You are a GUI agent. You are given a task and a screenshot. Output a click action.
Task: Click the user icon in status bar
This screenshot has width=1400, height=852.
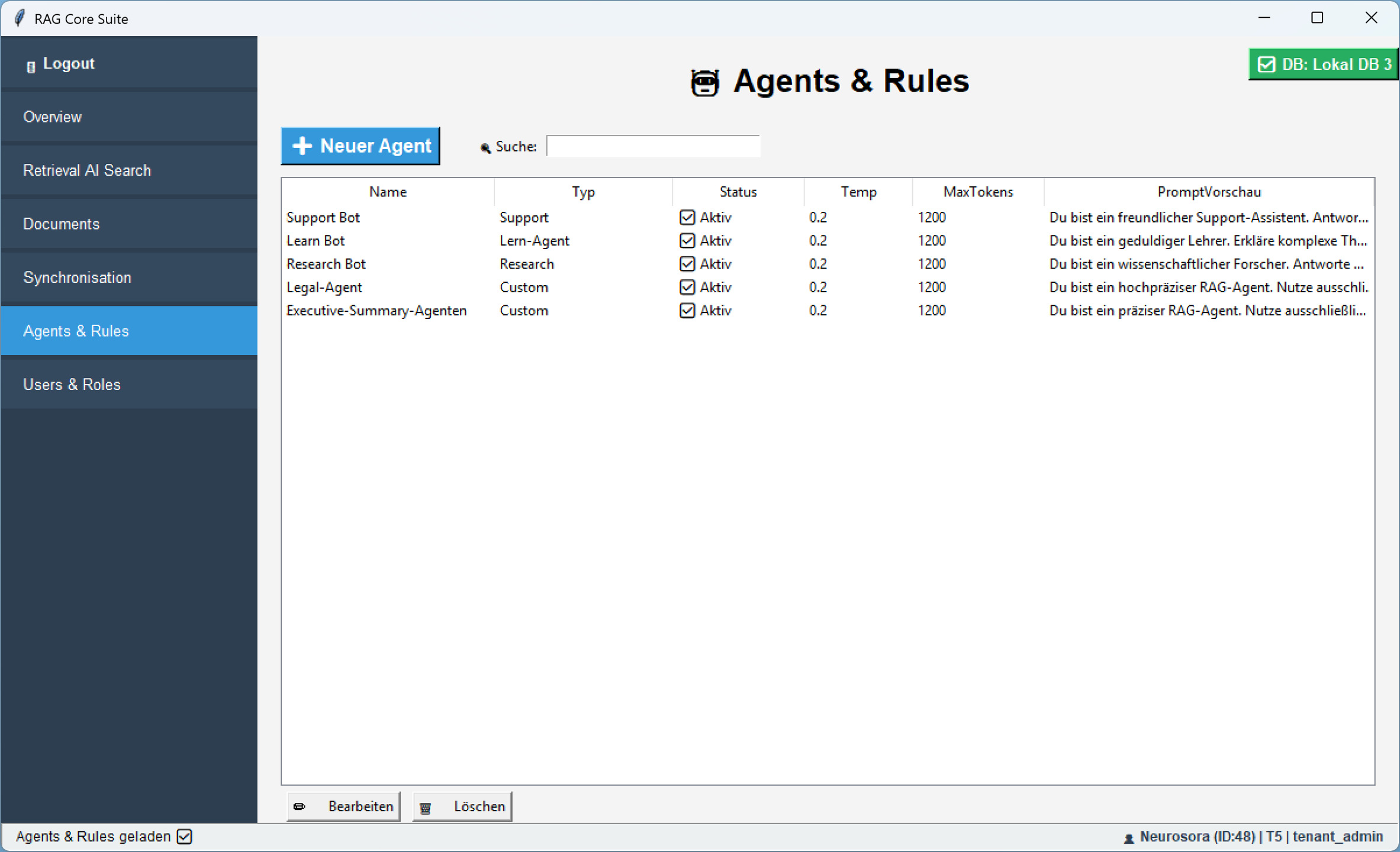tap(1128, 838)
